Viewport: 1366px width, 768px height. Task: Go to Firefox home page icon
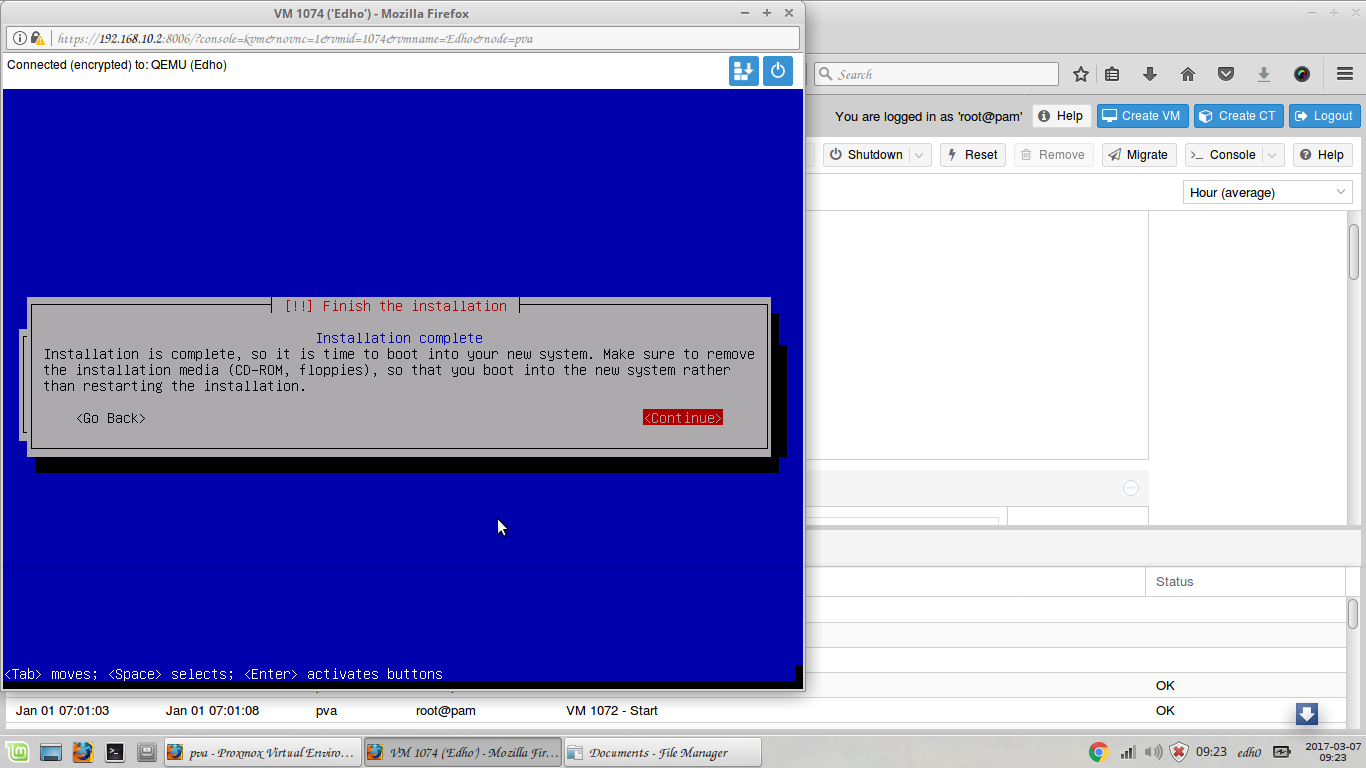pos(1188,74)
